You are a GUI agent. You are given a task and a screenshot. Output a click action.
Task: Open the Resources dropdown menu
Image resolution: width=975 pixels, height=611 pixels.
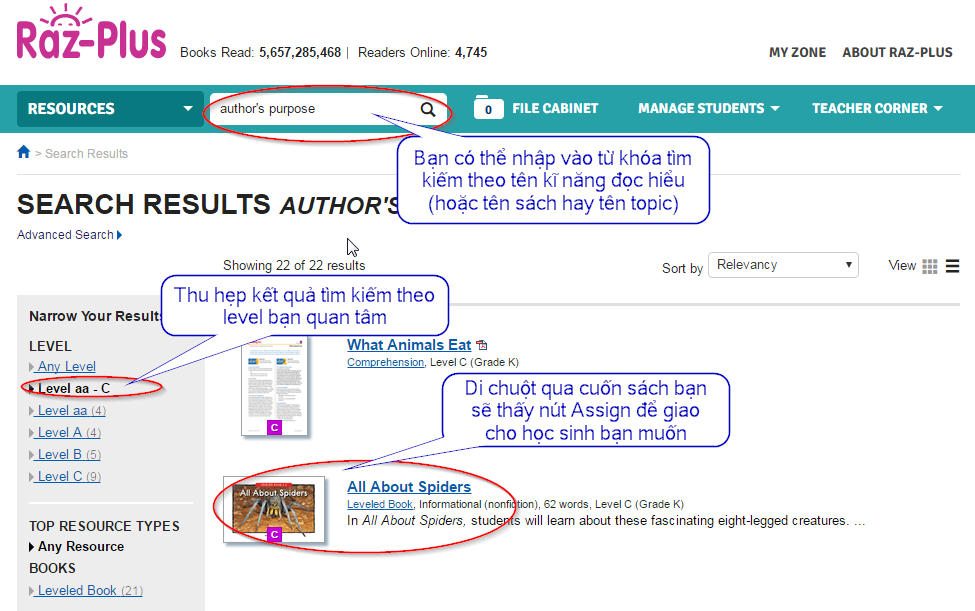(110, 109)
